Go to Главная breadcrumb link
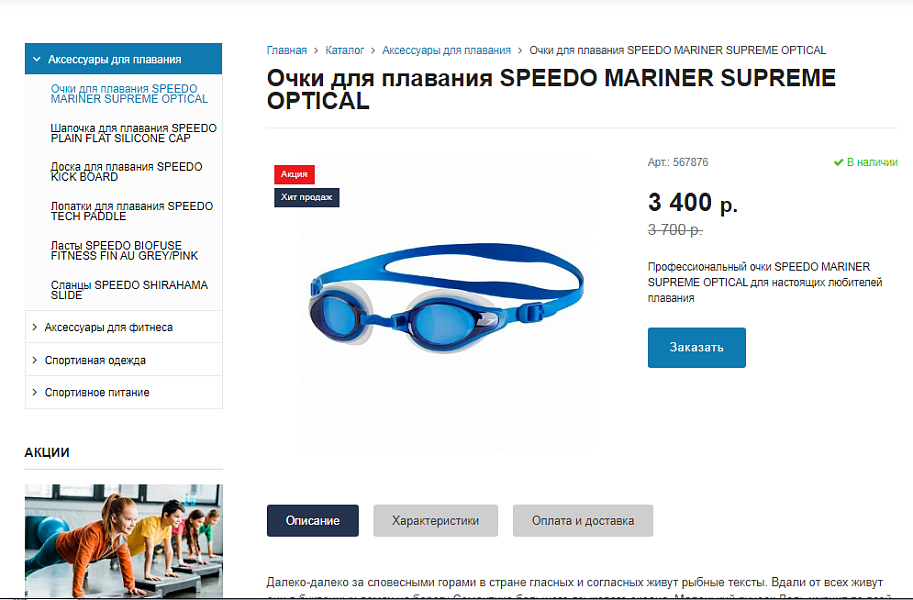The height and width of the screenshot is (600, 913). pos(286,51)
